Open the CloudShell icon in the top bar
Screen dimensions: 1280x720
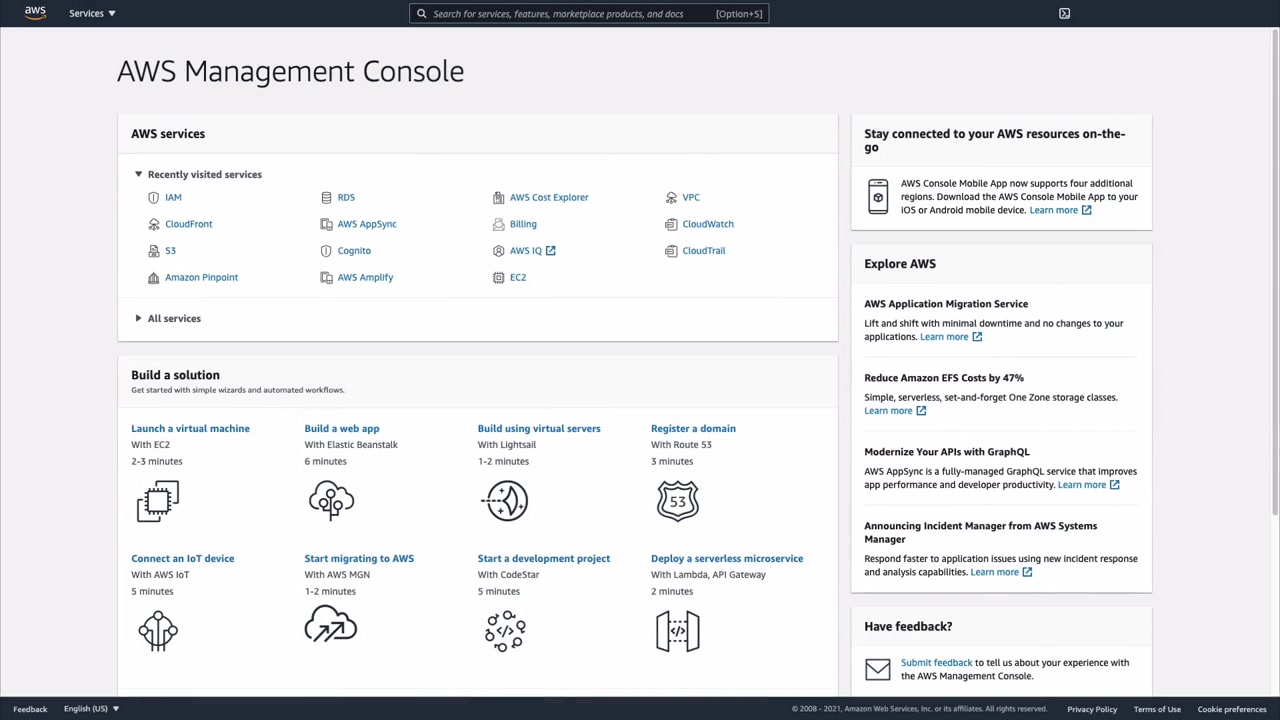pyautogui.click(x=1064, y=13)
